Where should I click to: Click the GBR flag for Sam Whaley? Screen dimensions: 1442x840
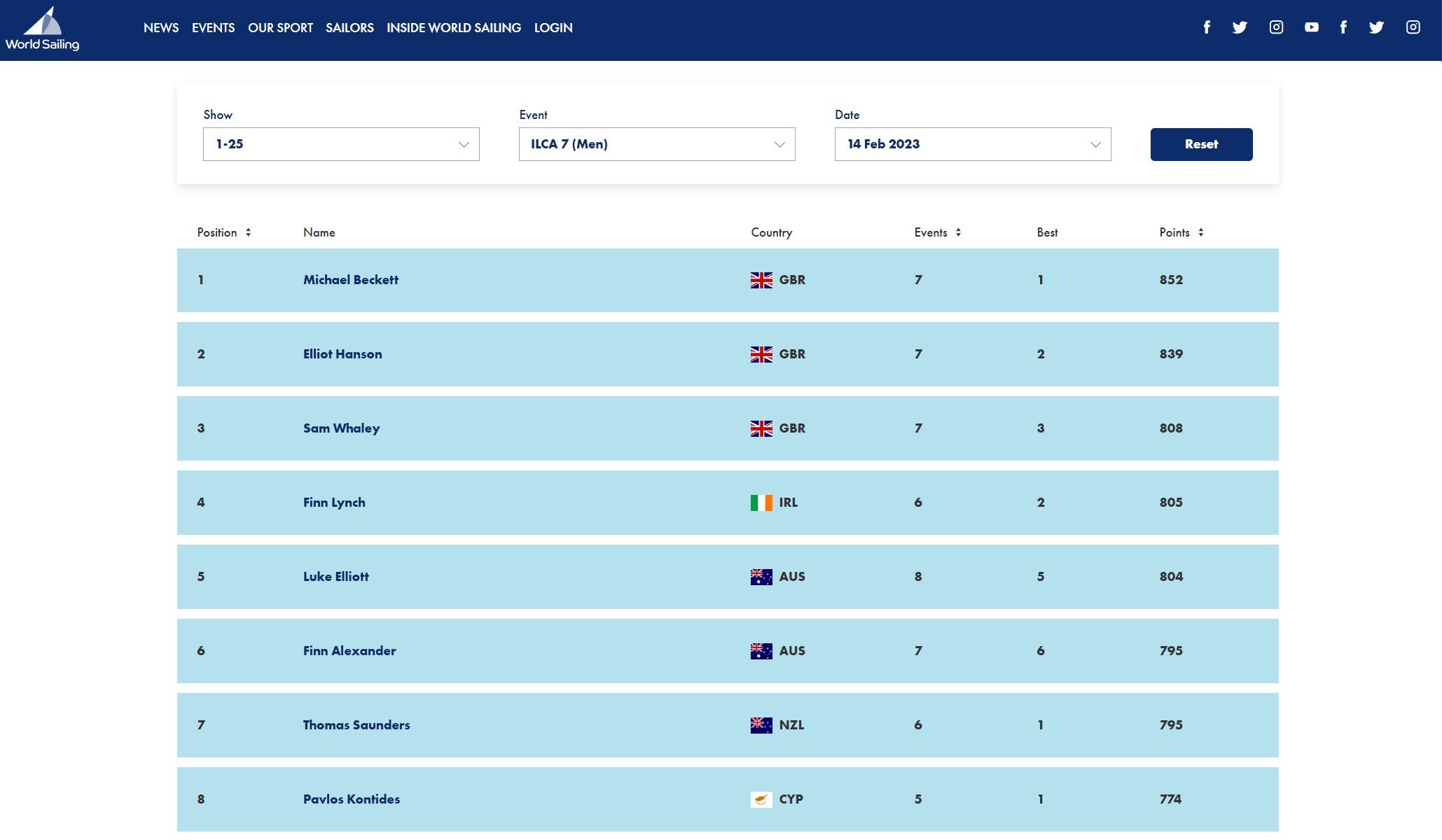761,428
